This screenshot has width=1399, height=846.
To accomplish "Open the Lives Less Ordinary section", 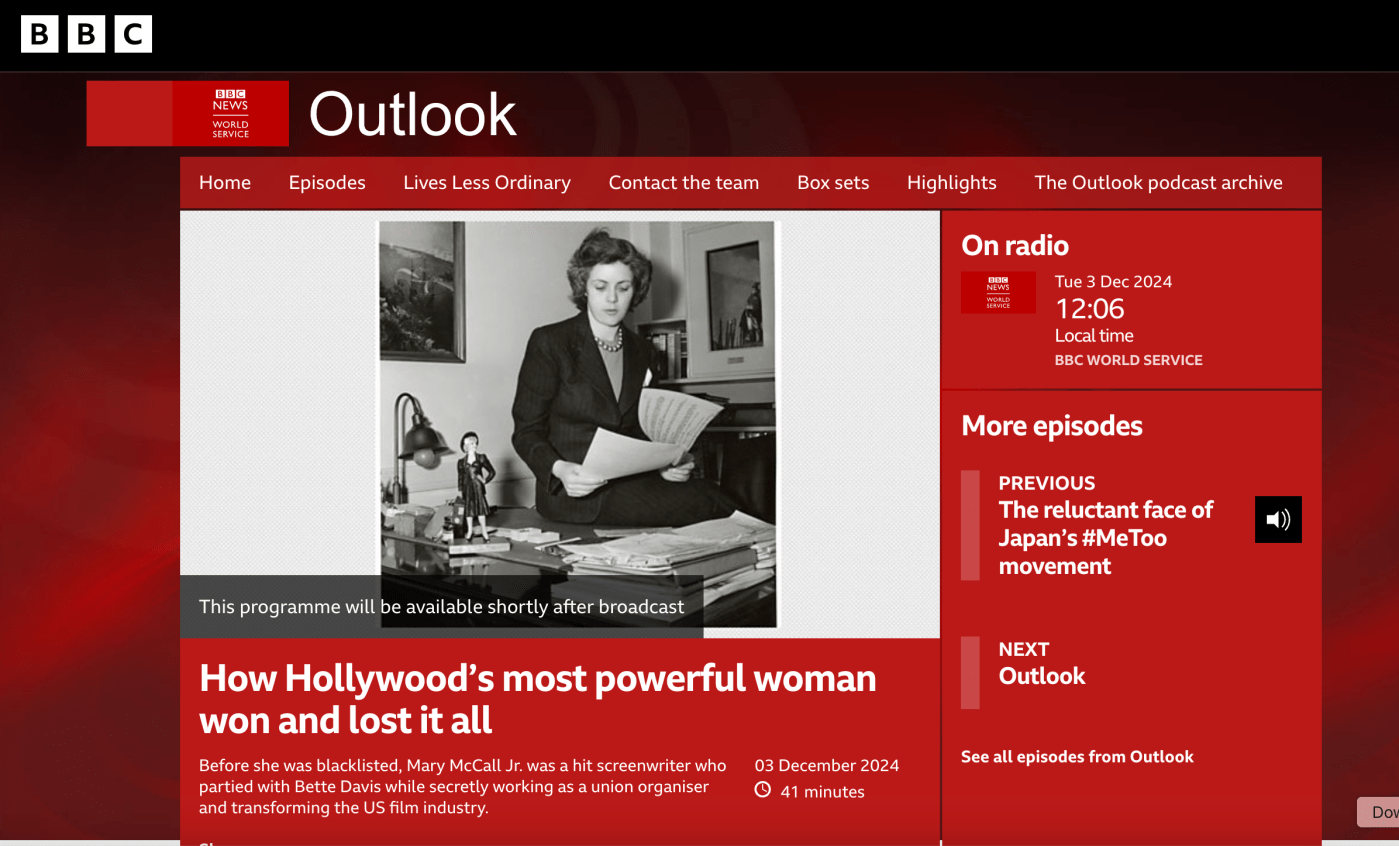I will click(x=487, y=183).
